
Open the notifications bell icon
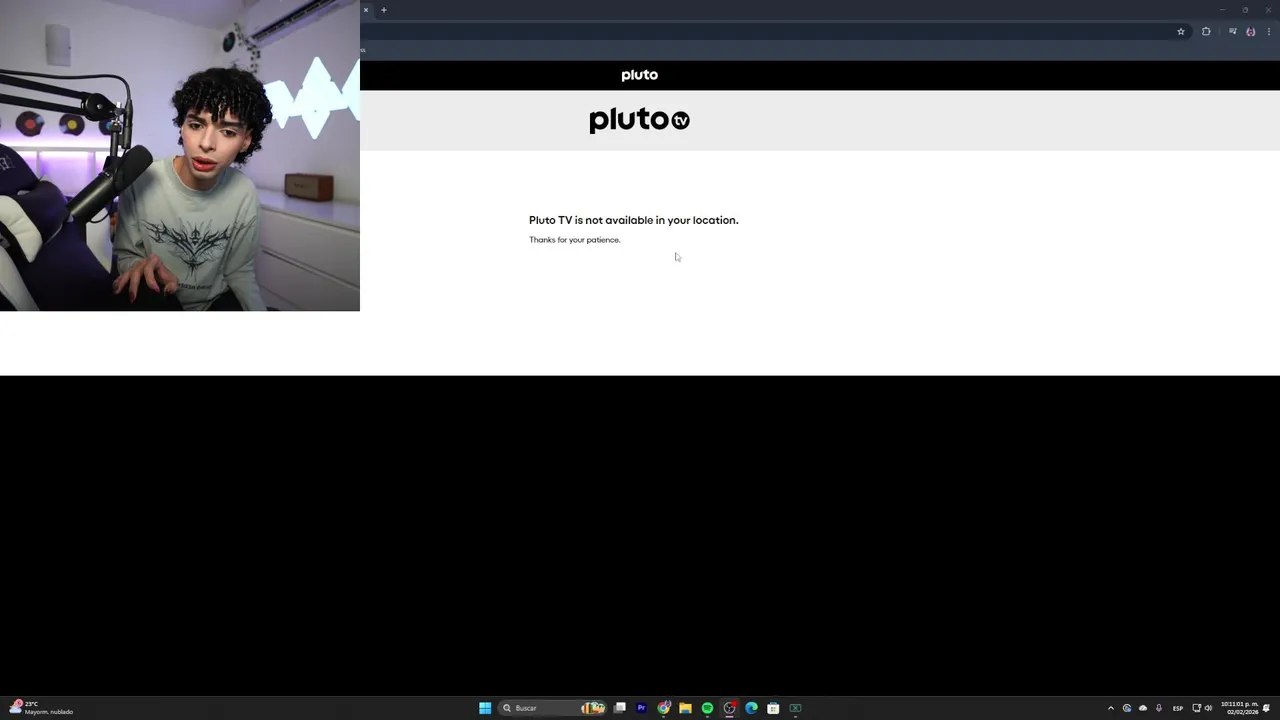click(1267, 708)
